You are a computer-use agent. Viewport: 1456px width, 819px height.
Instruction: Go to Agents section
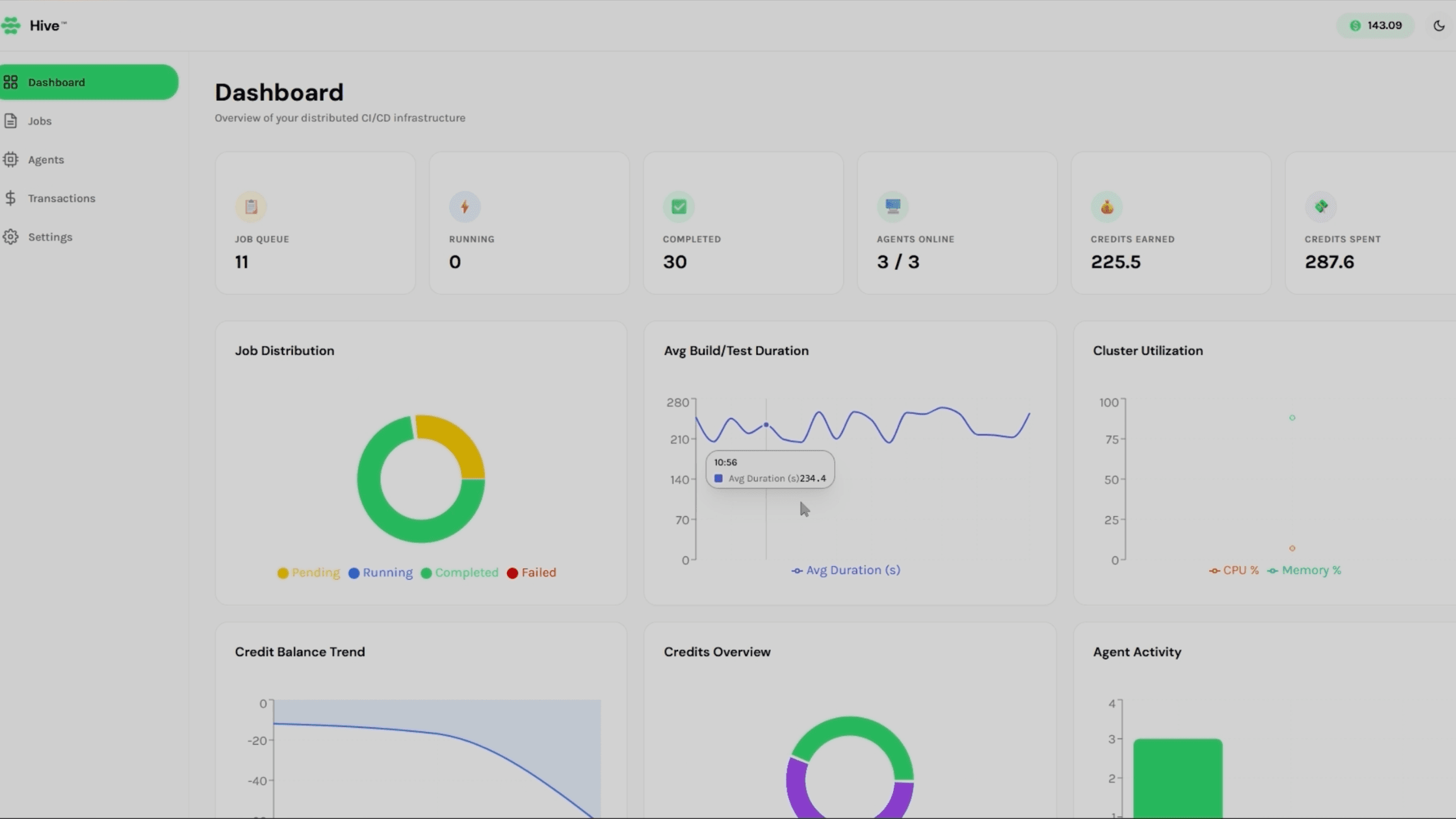click(45, 159)
